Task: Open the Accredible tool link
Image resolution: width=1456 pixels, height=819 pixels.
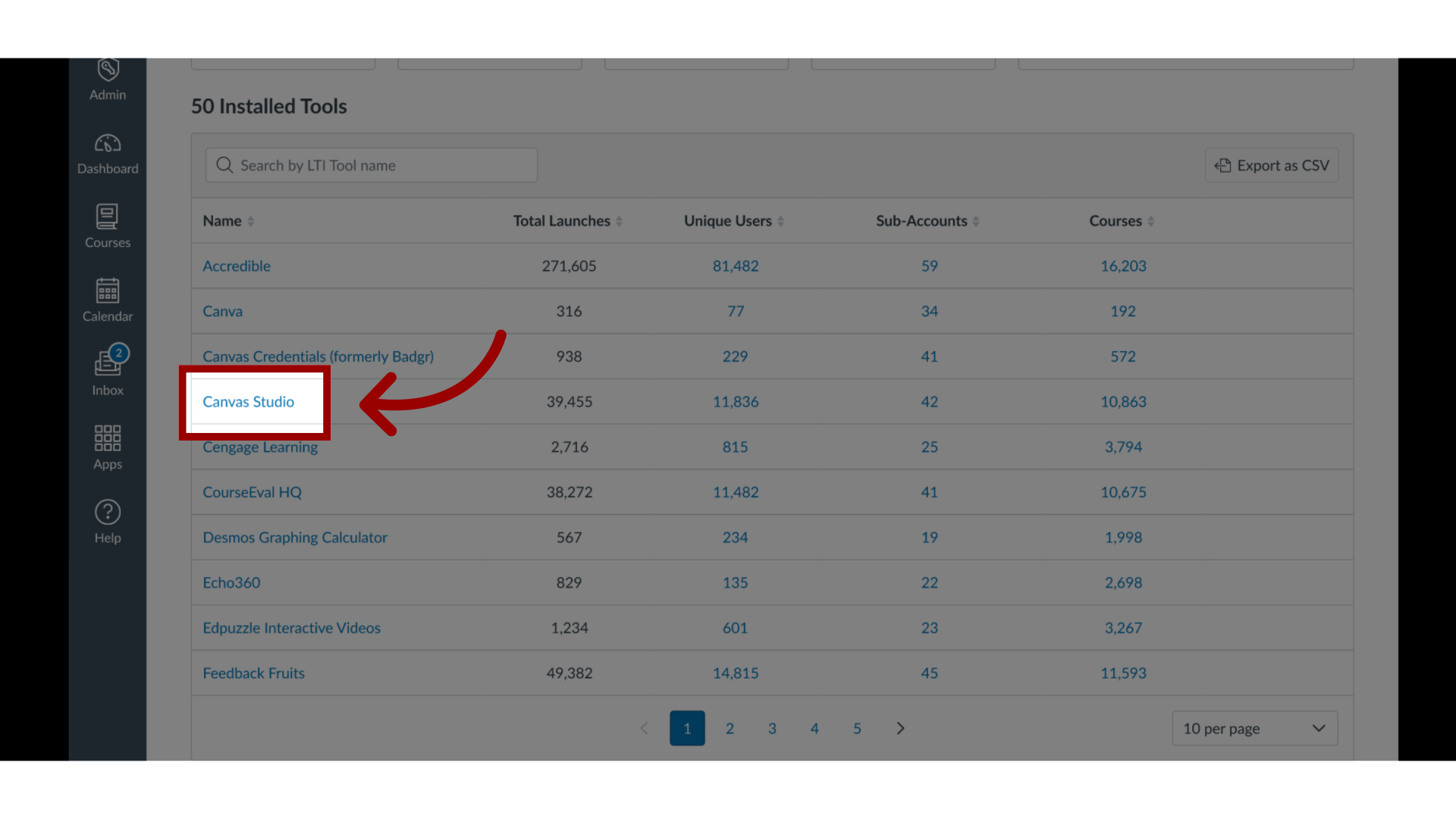Action: (237, 266)
